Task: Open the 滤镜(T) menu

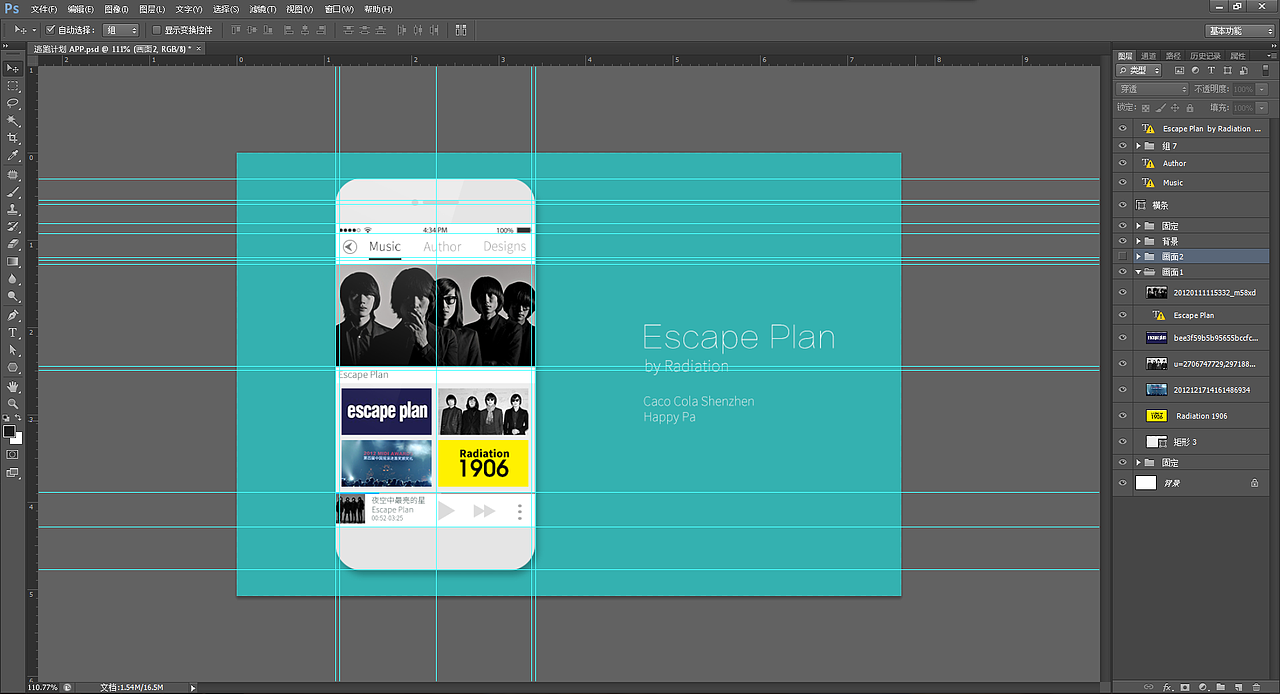Action: pyautogui.click(x=263, y=9)
